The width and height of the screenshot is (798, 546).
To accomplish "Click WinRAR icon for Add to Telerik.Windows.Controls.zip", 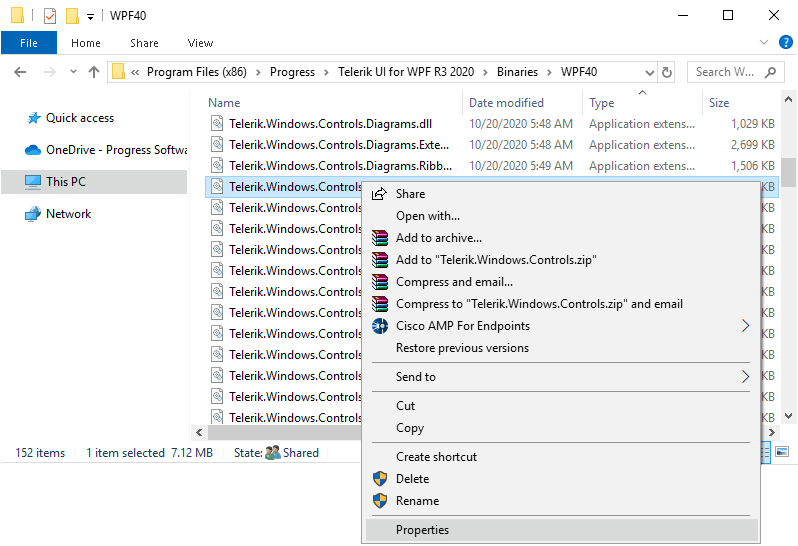I will [380, 260].
